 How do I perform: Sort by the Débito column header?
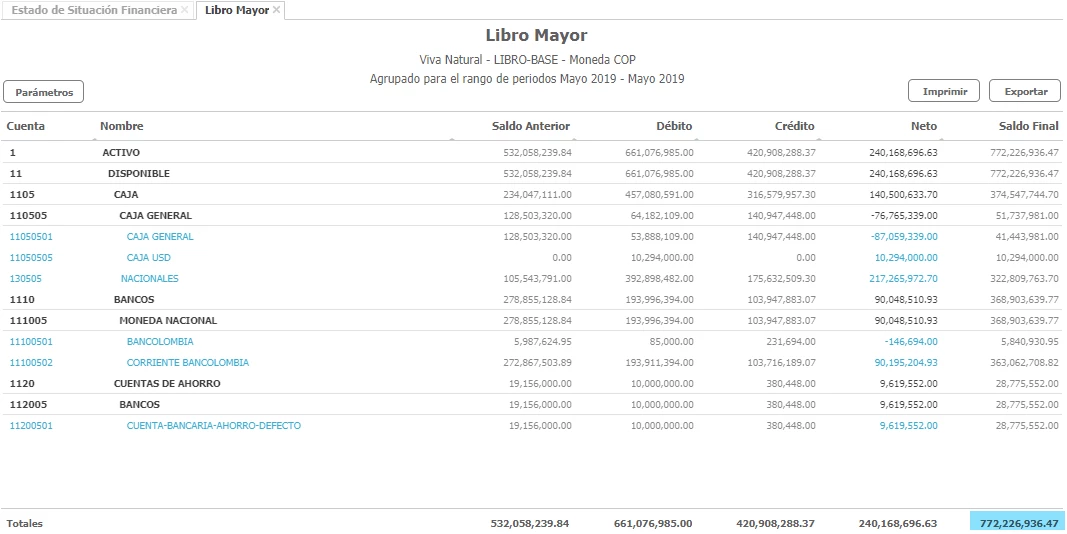[x=673, y=126]
